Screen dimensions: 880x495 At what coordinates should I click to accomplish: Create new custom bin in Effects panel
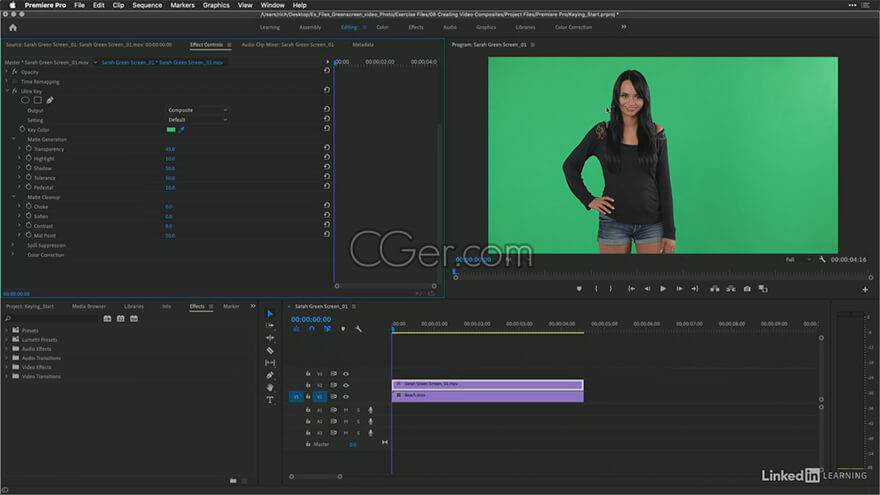[233, 480]
